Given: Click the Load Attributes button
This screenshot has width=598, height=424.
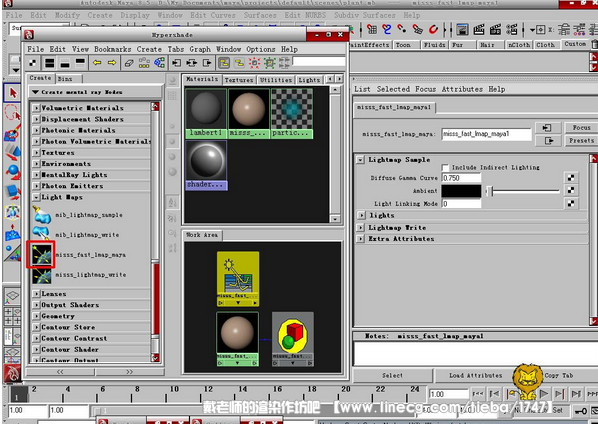Looking at the screenshot, I should click(475, 376).
